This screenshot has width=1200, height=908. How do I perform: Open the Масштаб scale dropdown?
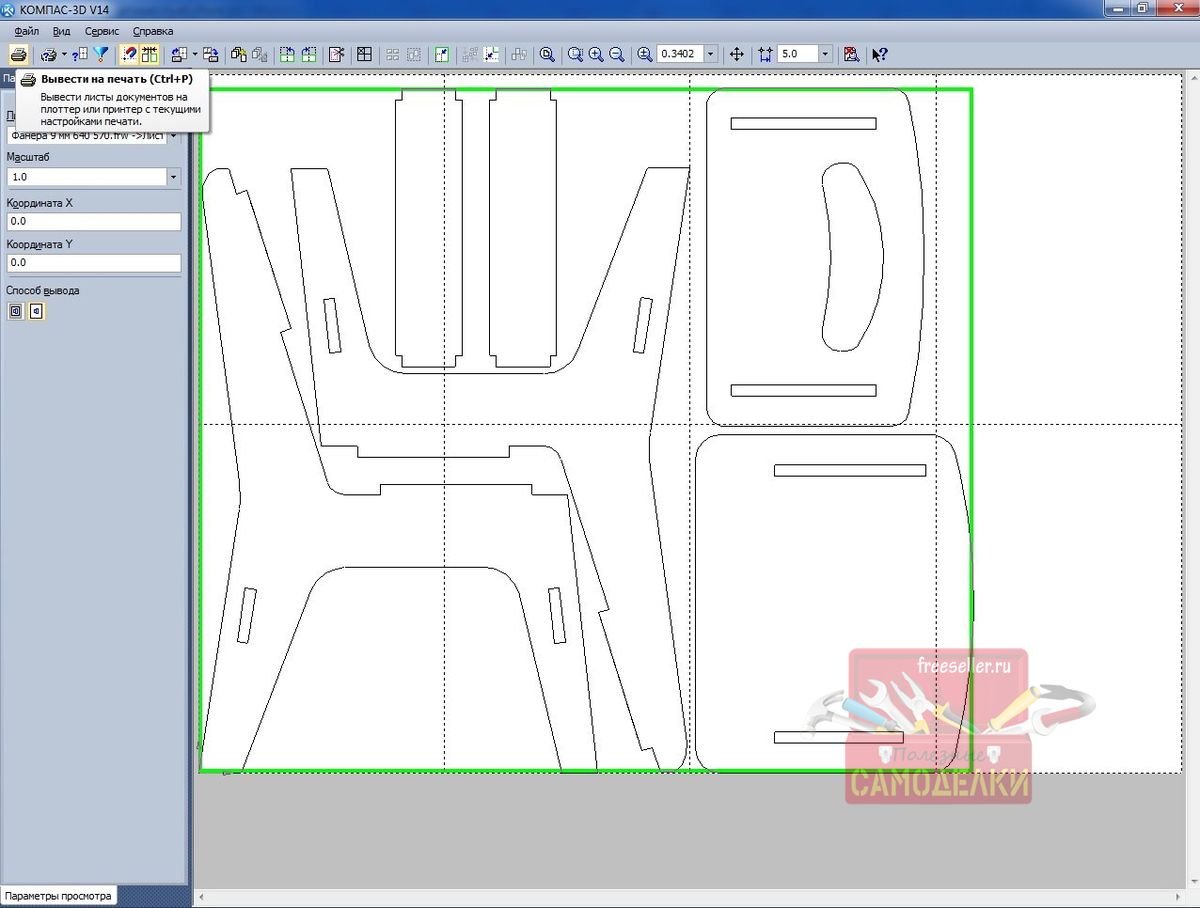[173, 177]
